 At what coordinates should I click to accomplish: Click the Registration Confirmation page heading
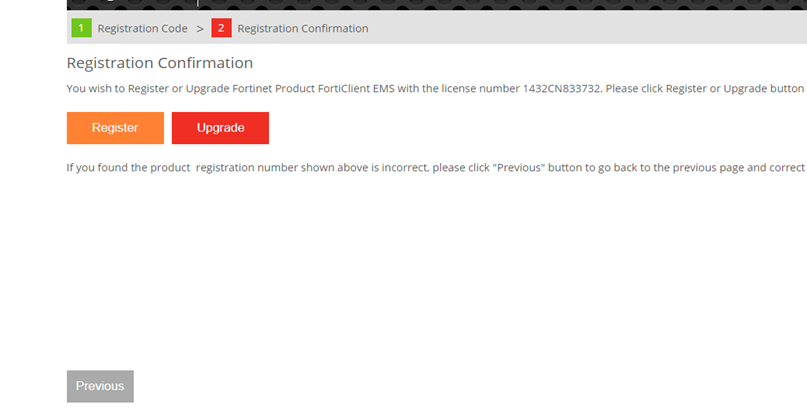(159, 63)
